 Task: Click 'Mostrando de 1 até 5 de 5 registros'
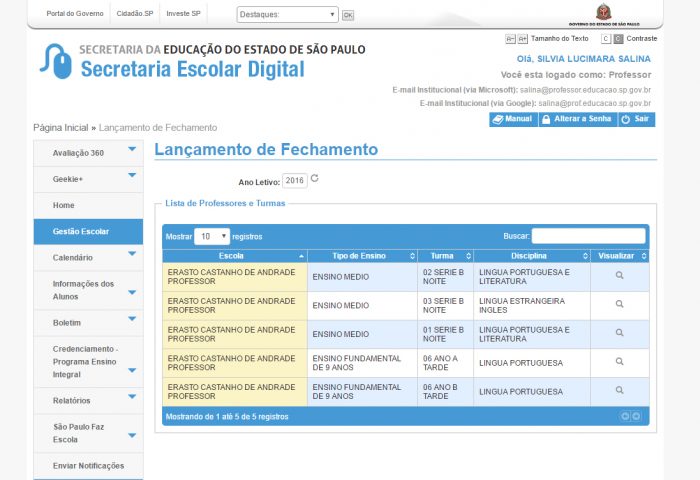(x=227, y=417)
